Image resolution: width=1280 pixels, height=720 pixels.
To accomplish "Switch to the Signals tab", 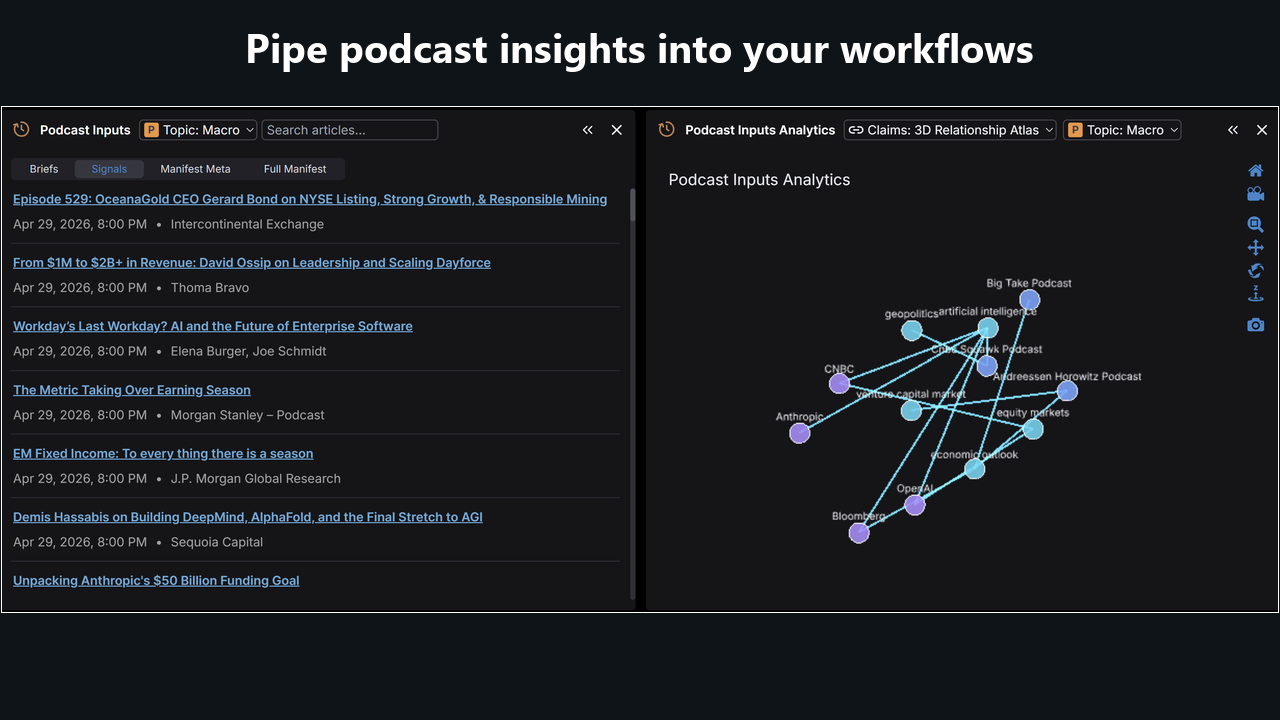I will point(109,169).
